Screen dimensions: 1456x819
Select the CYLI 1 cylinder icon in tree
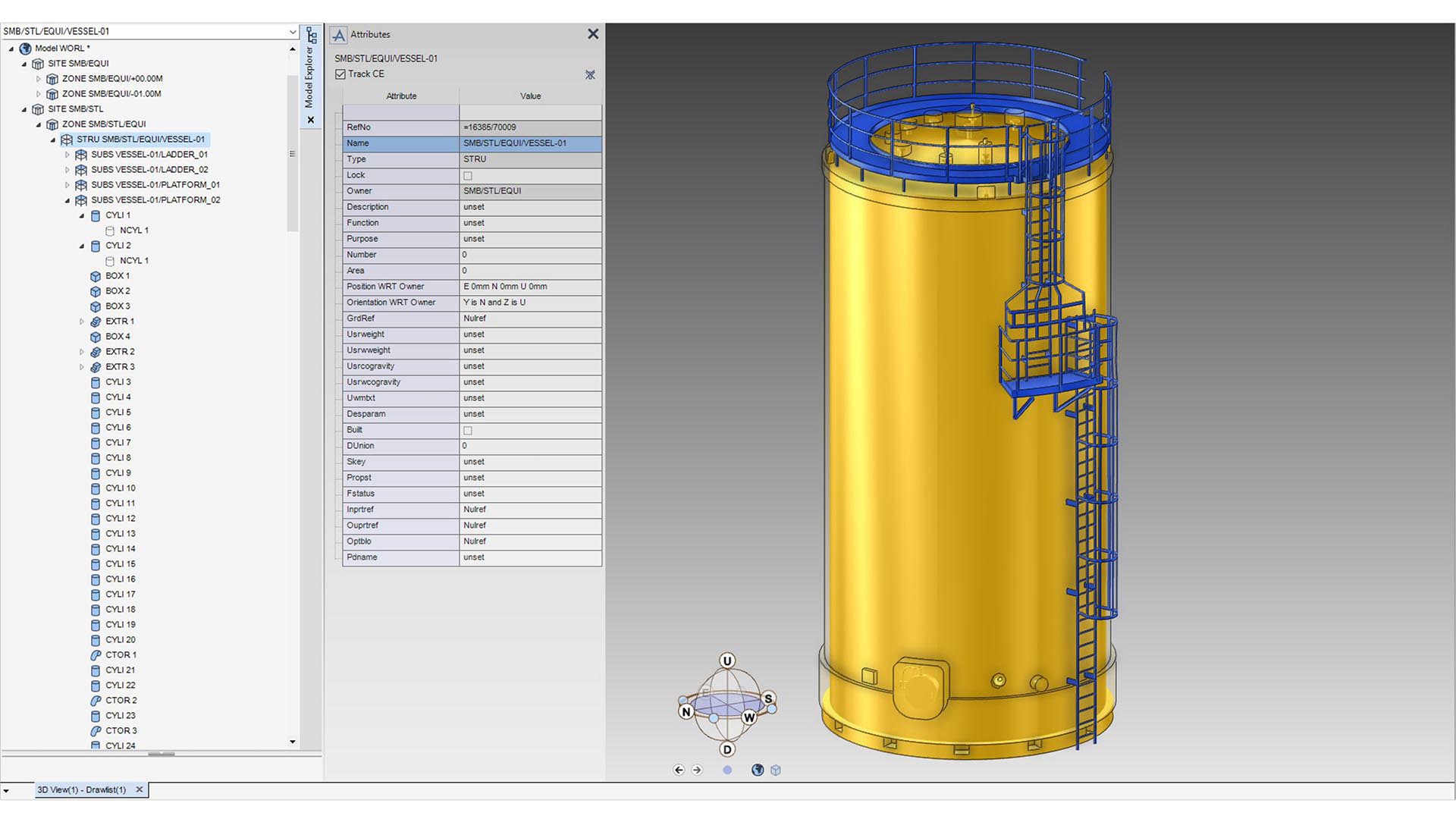point(96,215)
